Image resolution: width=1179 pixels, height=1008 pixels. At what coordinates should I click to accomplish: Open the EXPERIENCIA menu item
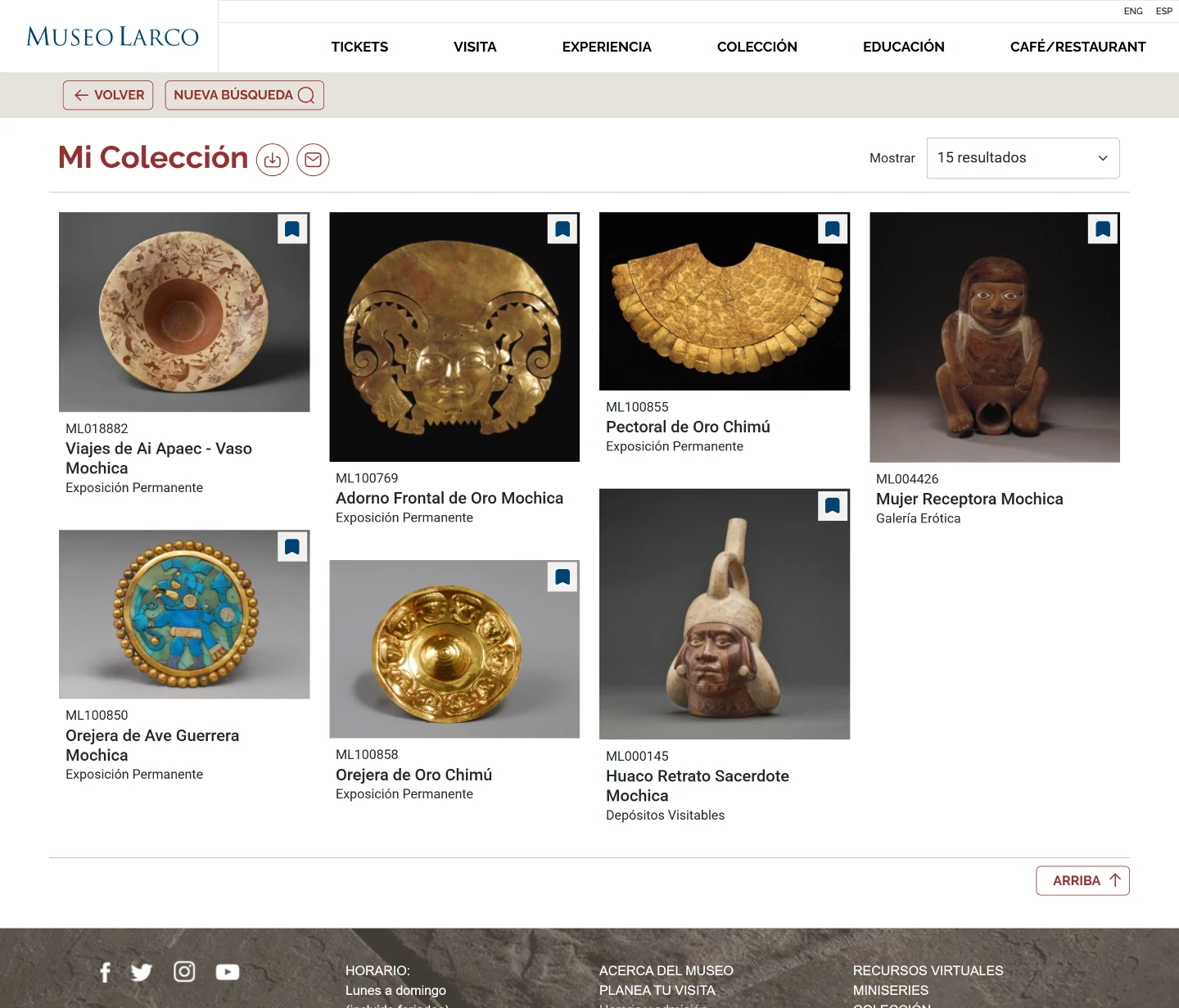click(x=607, y=47)
